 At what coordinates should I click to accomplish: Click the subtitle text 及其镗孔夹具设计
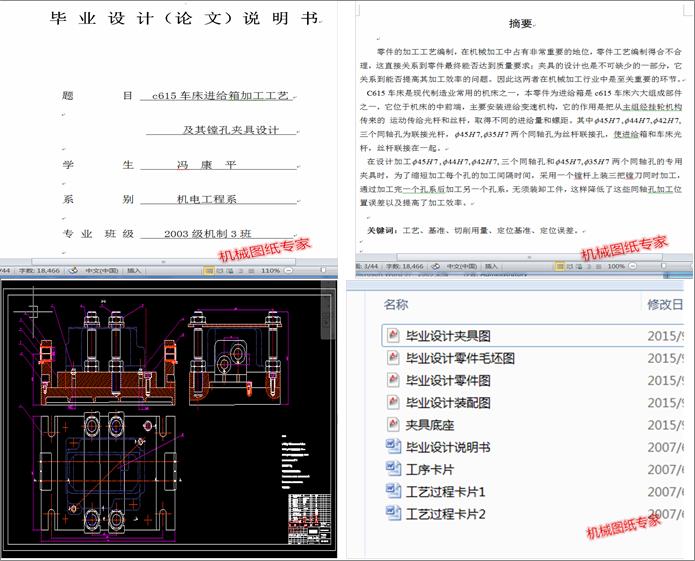point(231,130)
